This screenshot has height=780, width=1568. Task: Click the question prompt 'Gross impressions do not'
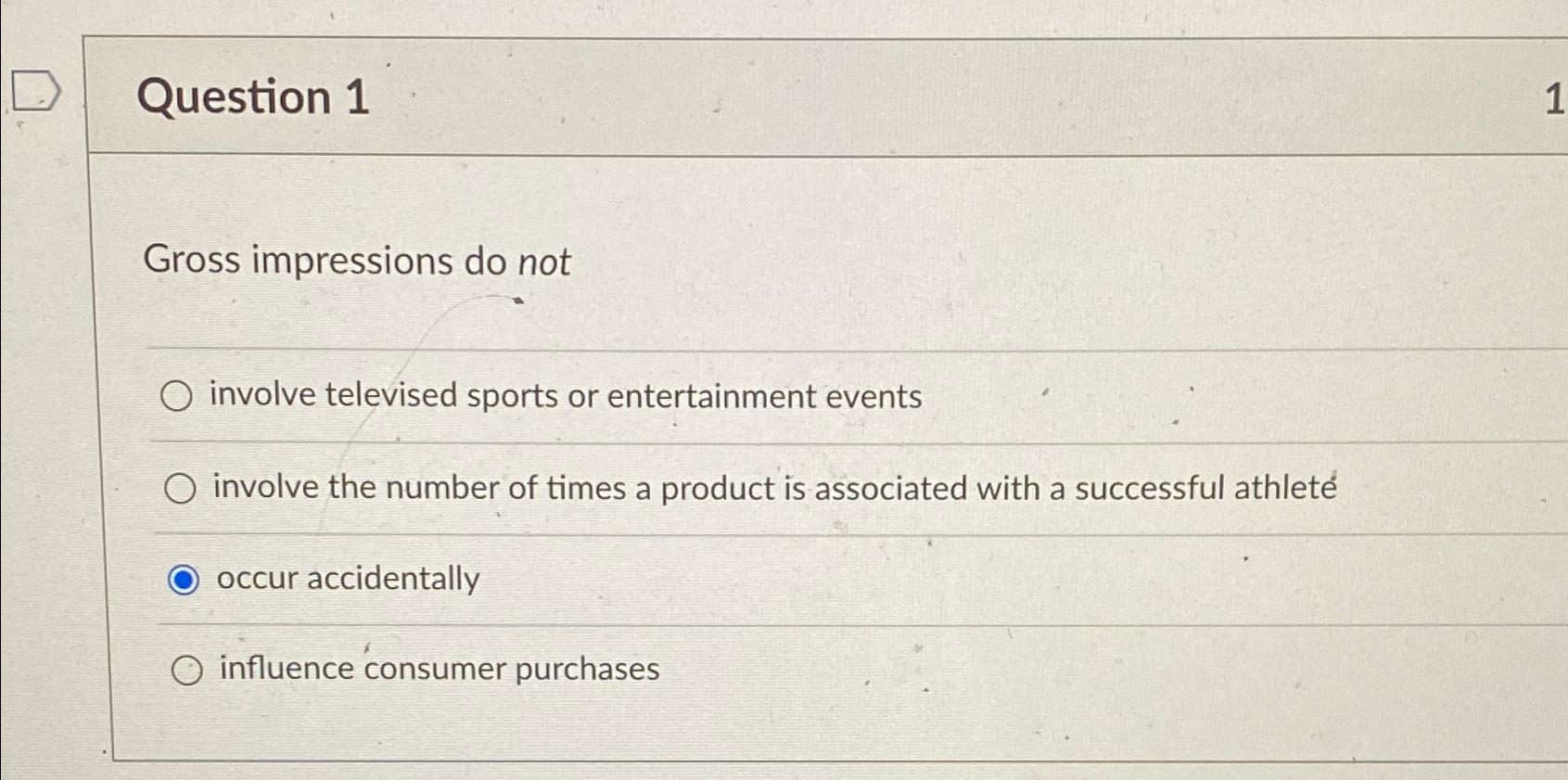[x=359, y=261]
